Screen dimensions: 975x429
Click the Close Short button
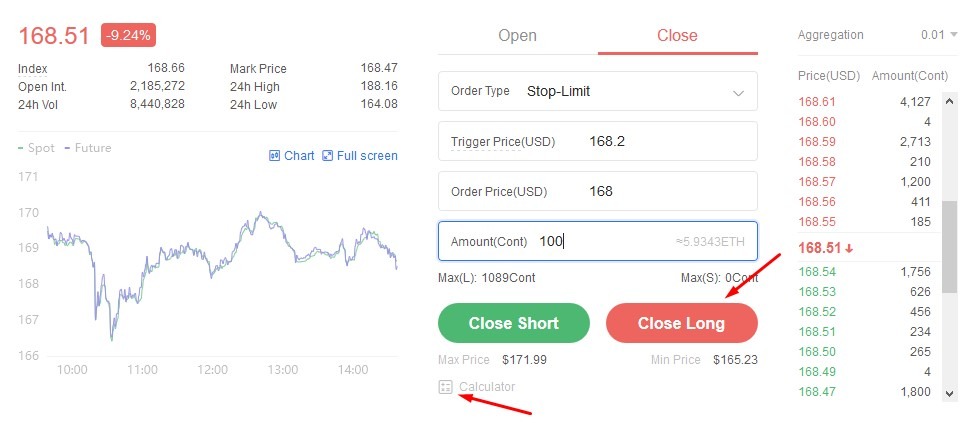(x=514, y=323)
